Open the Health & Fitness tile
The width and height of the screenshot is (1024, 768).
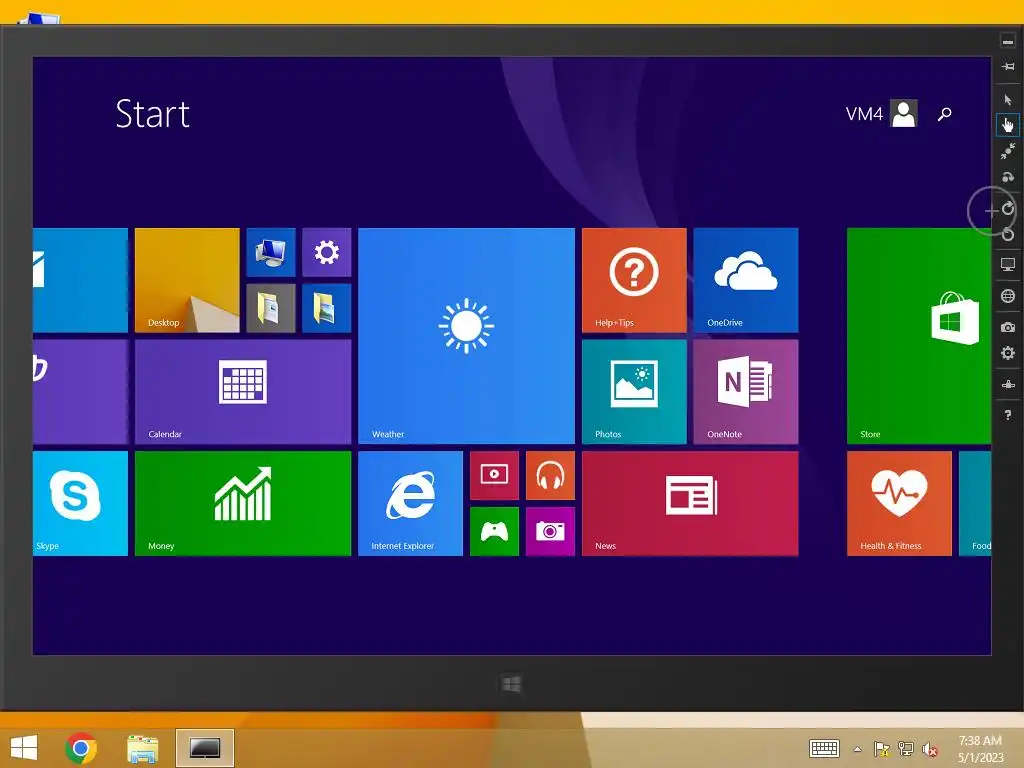899,504
